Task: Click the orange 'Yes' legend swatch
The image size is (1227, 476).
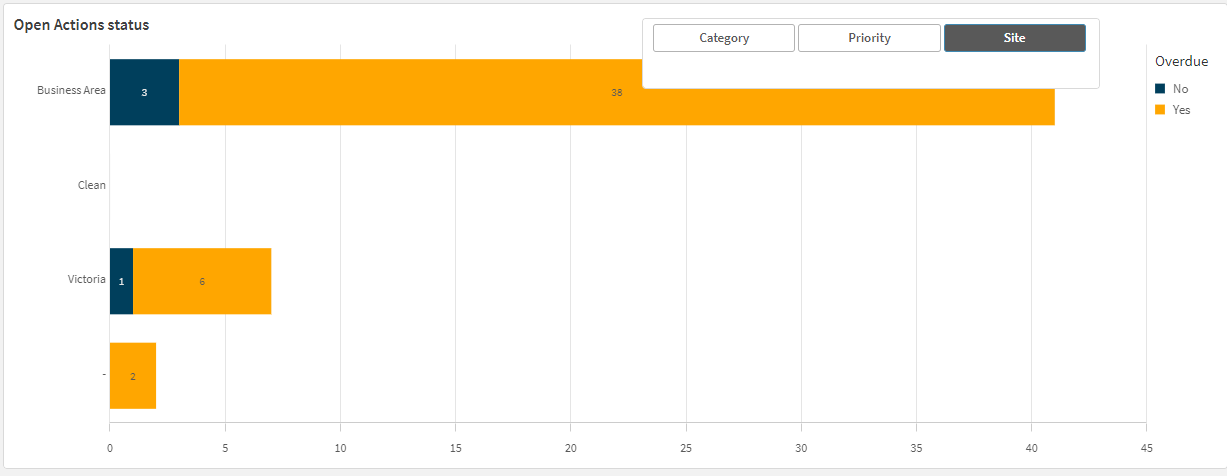Action: (x=1160, y=110)
